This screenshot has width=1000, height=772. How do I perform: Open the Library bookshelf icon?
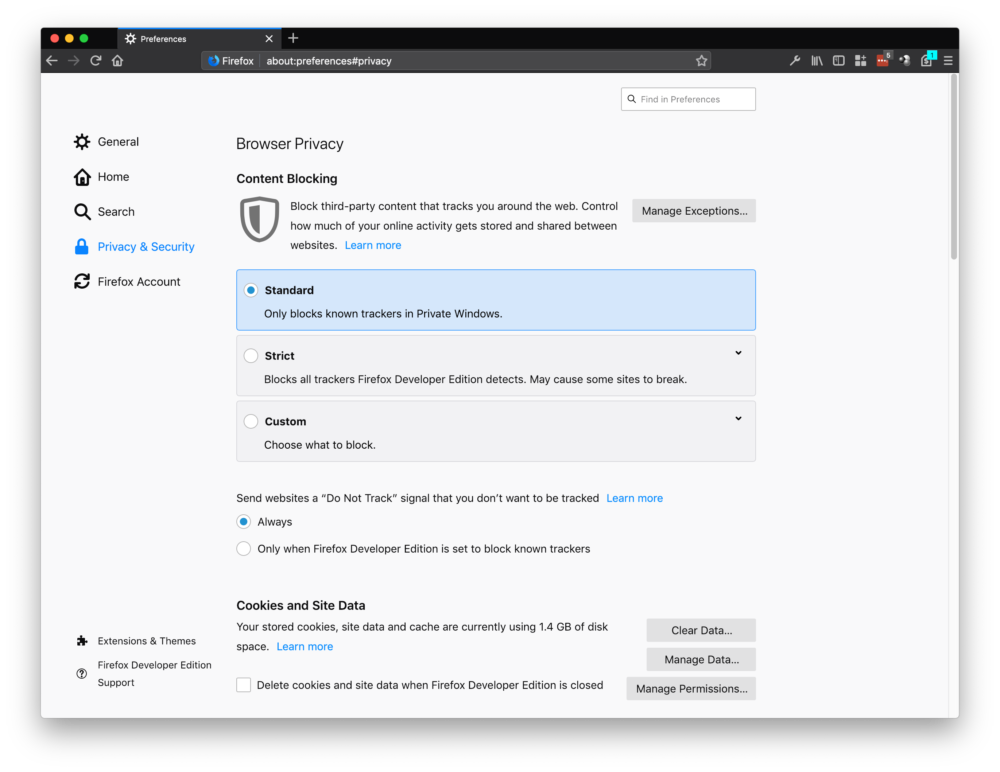pyautogui.click(x=817, y=61)
